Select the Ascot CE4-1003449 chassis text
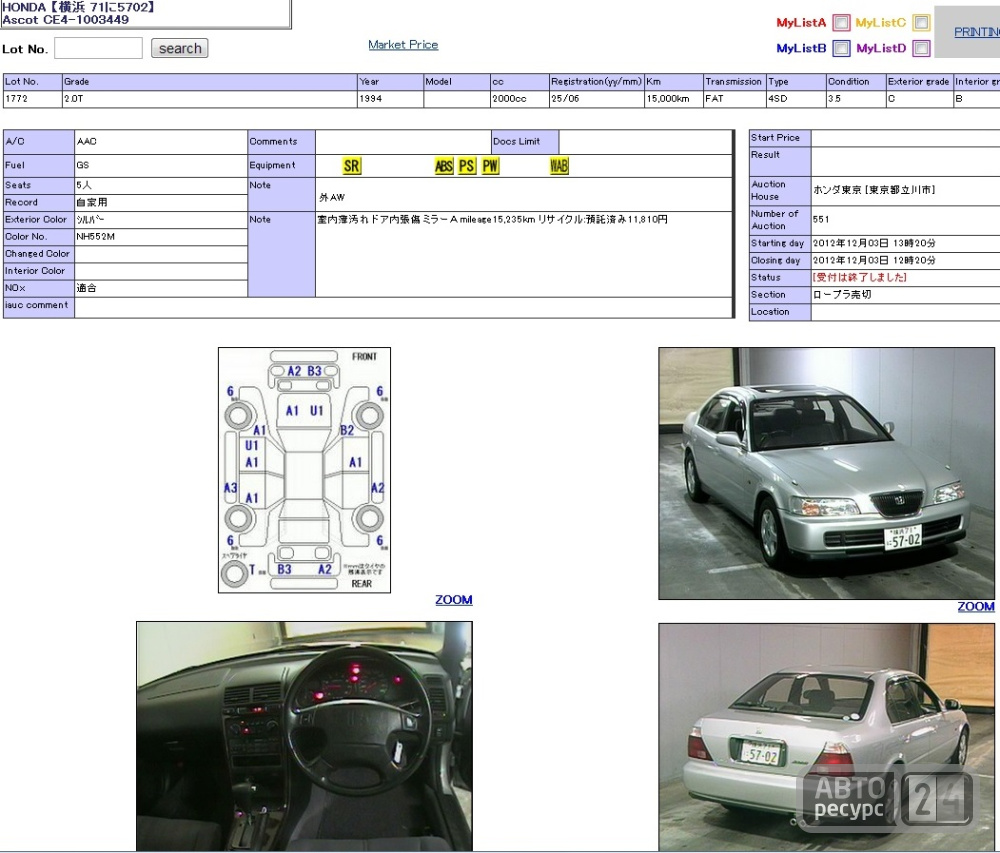Screen dimensions: 1000x853 click(65, 20)
